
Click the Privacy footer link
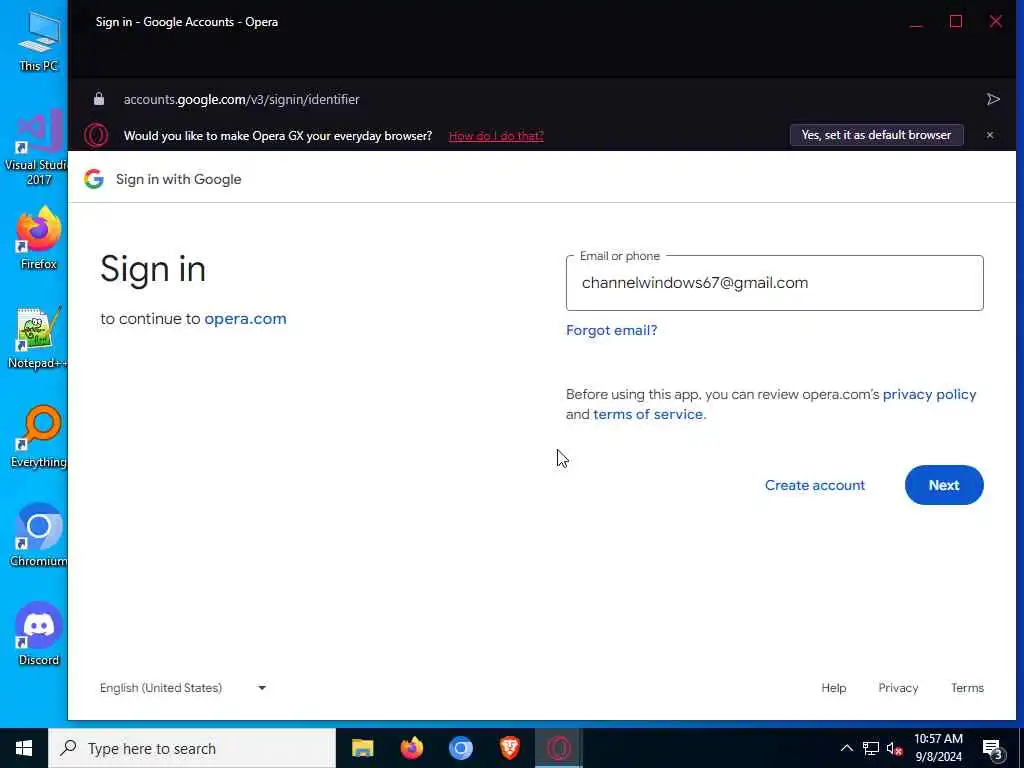pyautogui.click(x=898, y=688)
